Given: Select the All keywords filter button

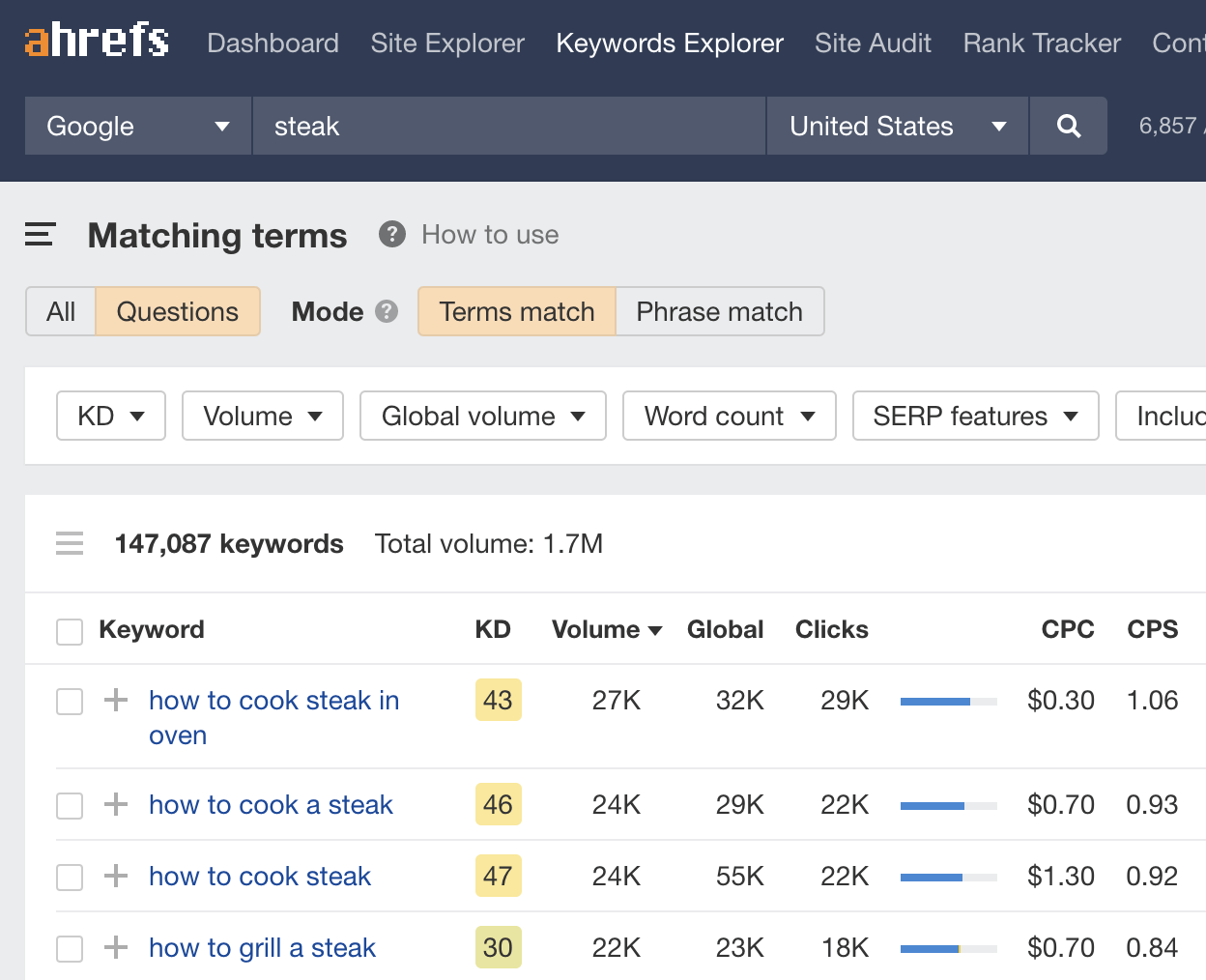Looking at the screenshot, I should pos(61,311).
